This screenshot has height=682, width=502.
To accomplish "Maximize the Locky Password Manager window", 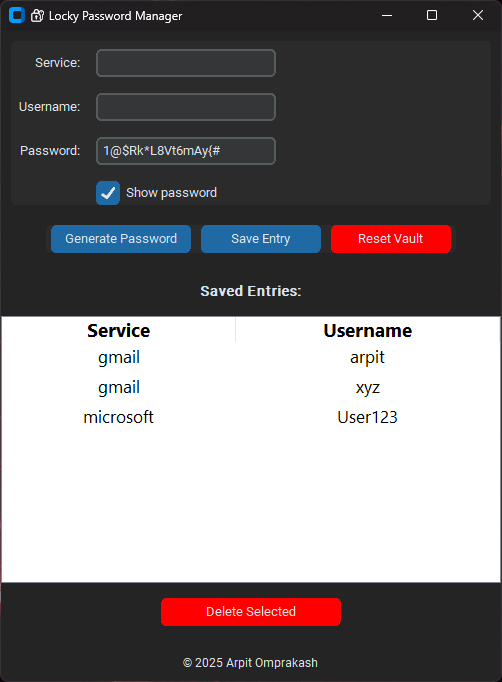I will tap(432, 15).
